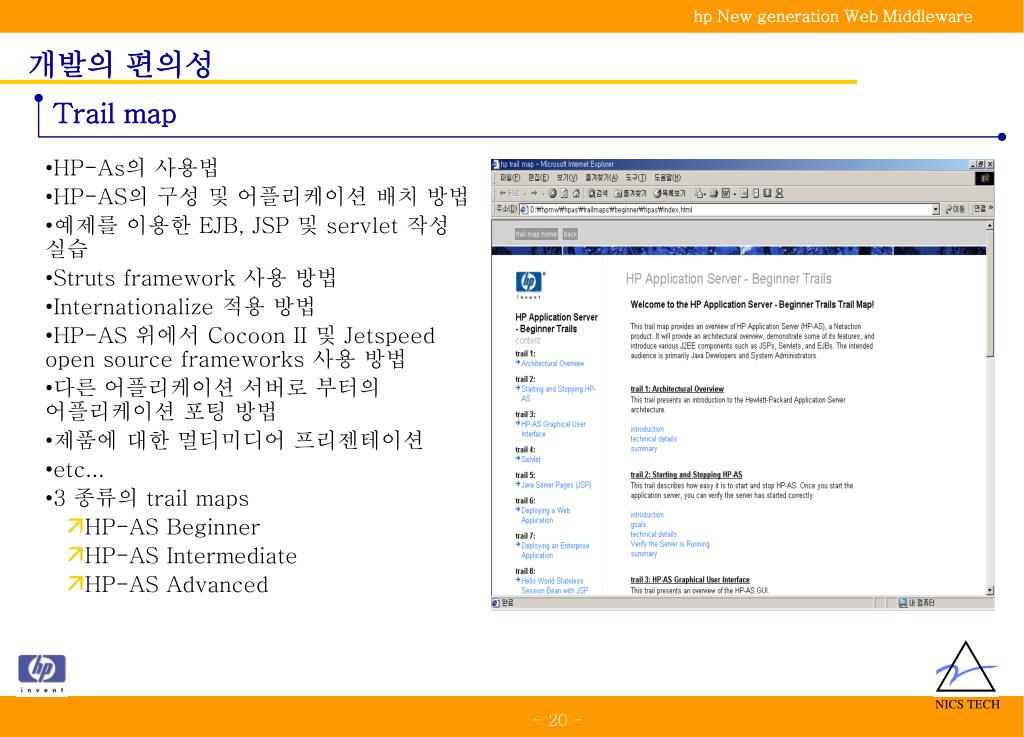
Task: Click heading 'trail 2: Starting and Stopping HP-AS'
Action: tap(686, 475)
